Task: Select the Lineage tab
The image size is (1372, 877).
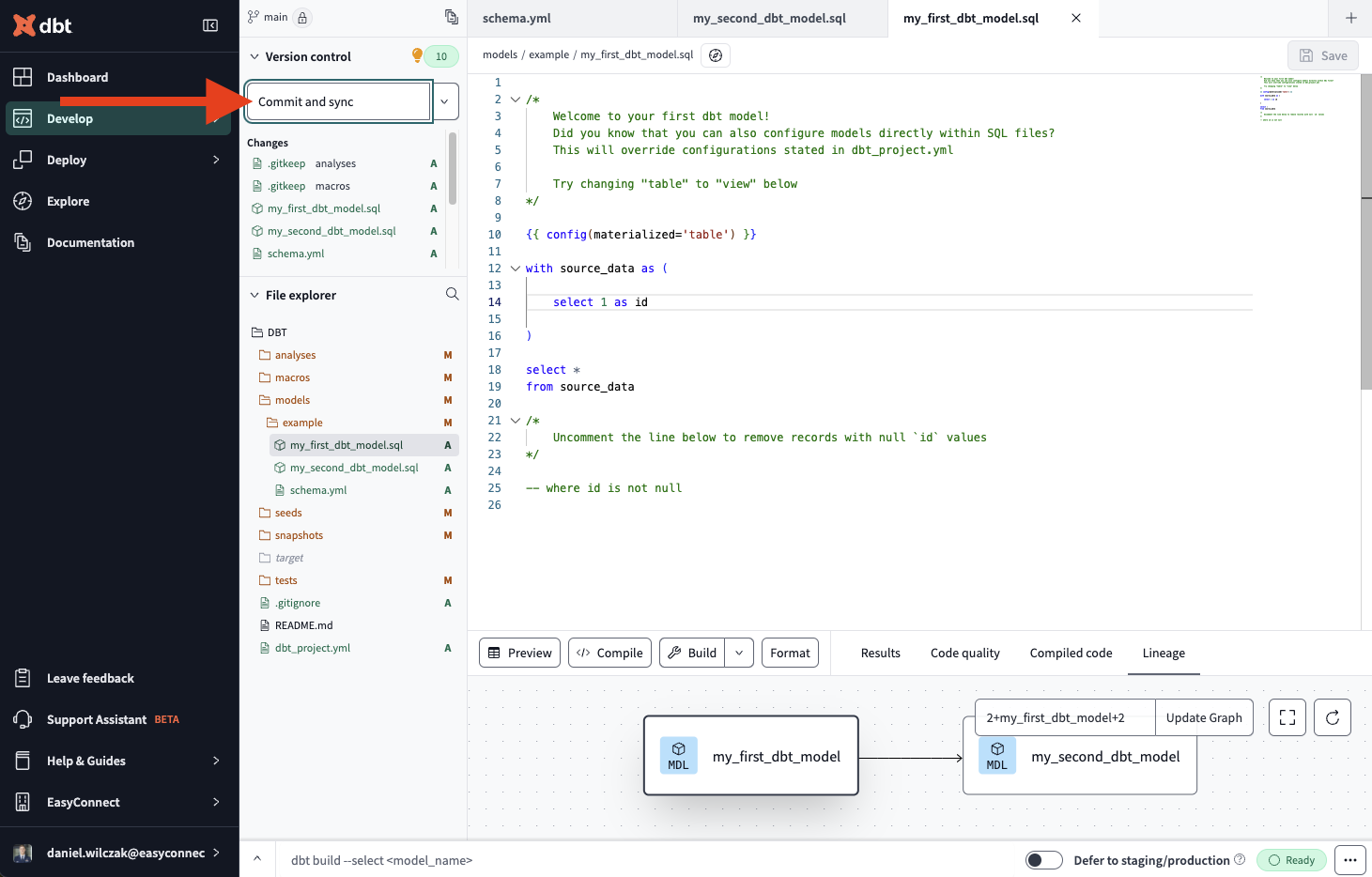Action: point(1164,653)
